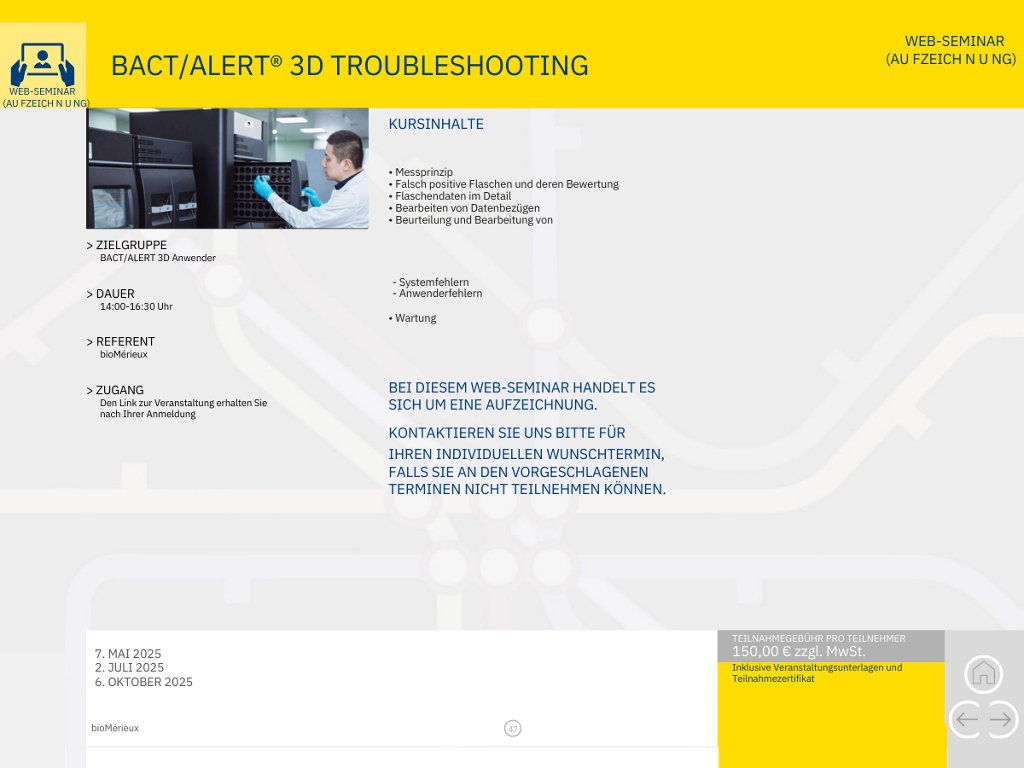Viewport: 1024px width, 768px height.
Task: Click TEILNAHMEGEBÜHR PRO TEILNEHMER label
Action: pos(819,638)
